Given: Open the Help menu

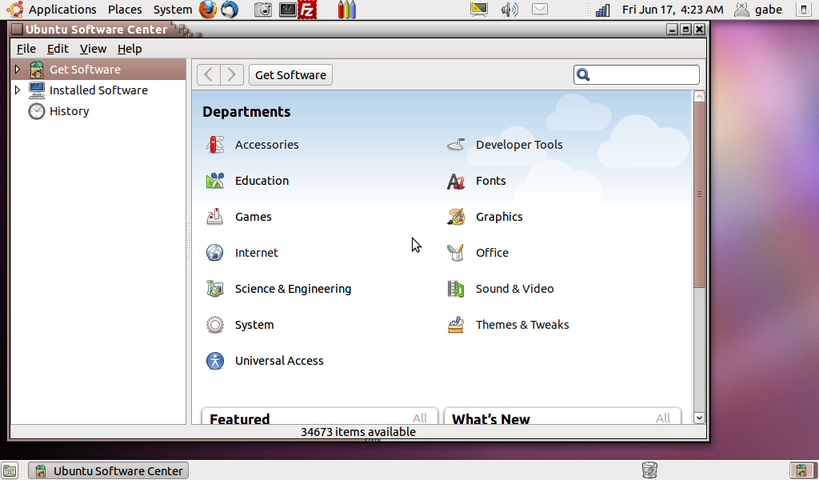Looking at the screenshot, I should (130, 49).
